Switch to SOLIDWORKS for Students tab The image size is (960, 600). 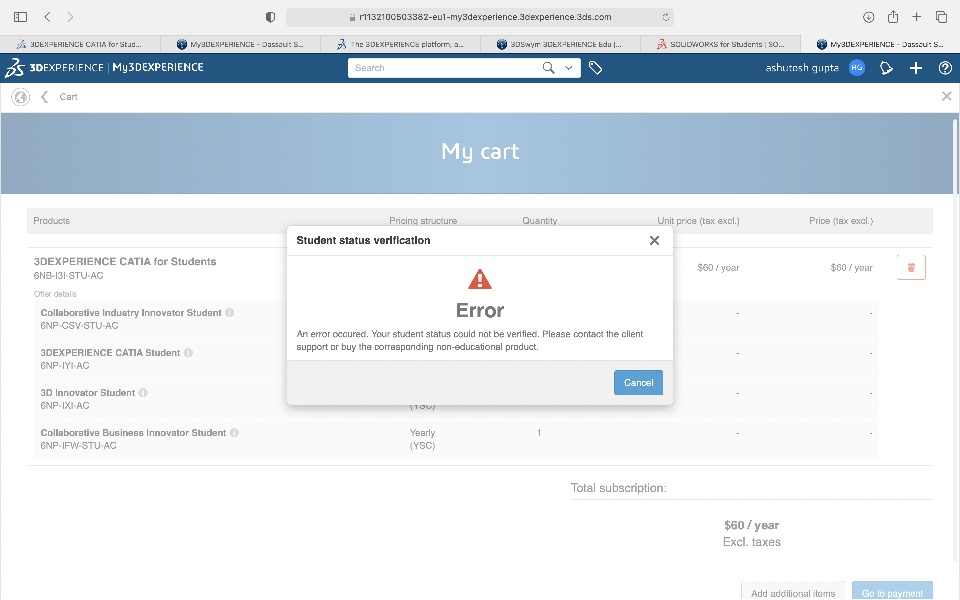pyautogui.click(x=720, y=44)
